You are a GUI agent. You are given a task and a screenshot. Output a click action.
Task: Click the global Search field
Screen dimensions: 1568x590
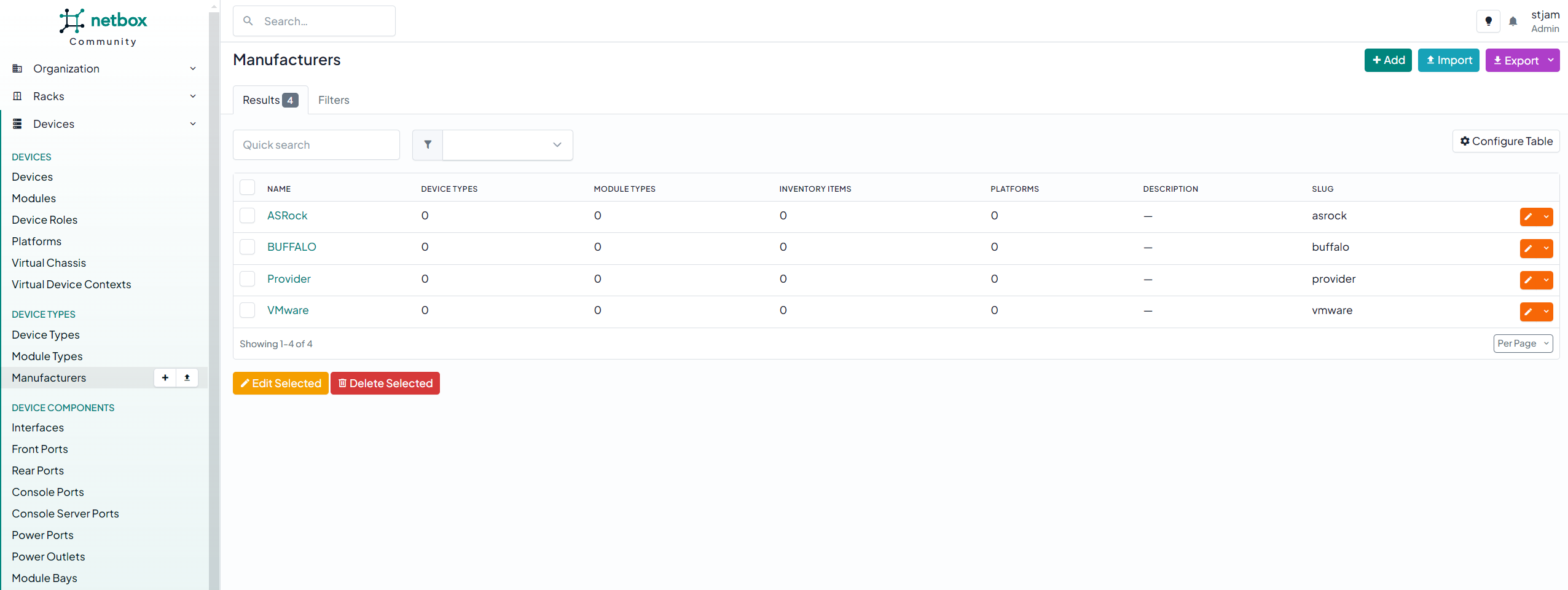(314, 21)
